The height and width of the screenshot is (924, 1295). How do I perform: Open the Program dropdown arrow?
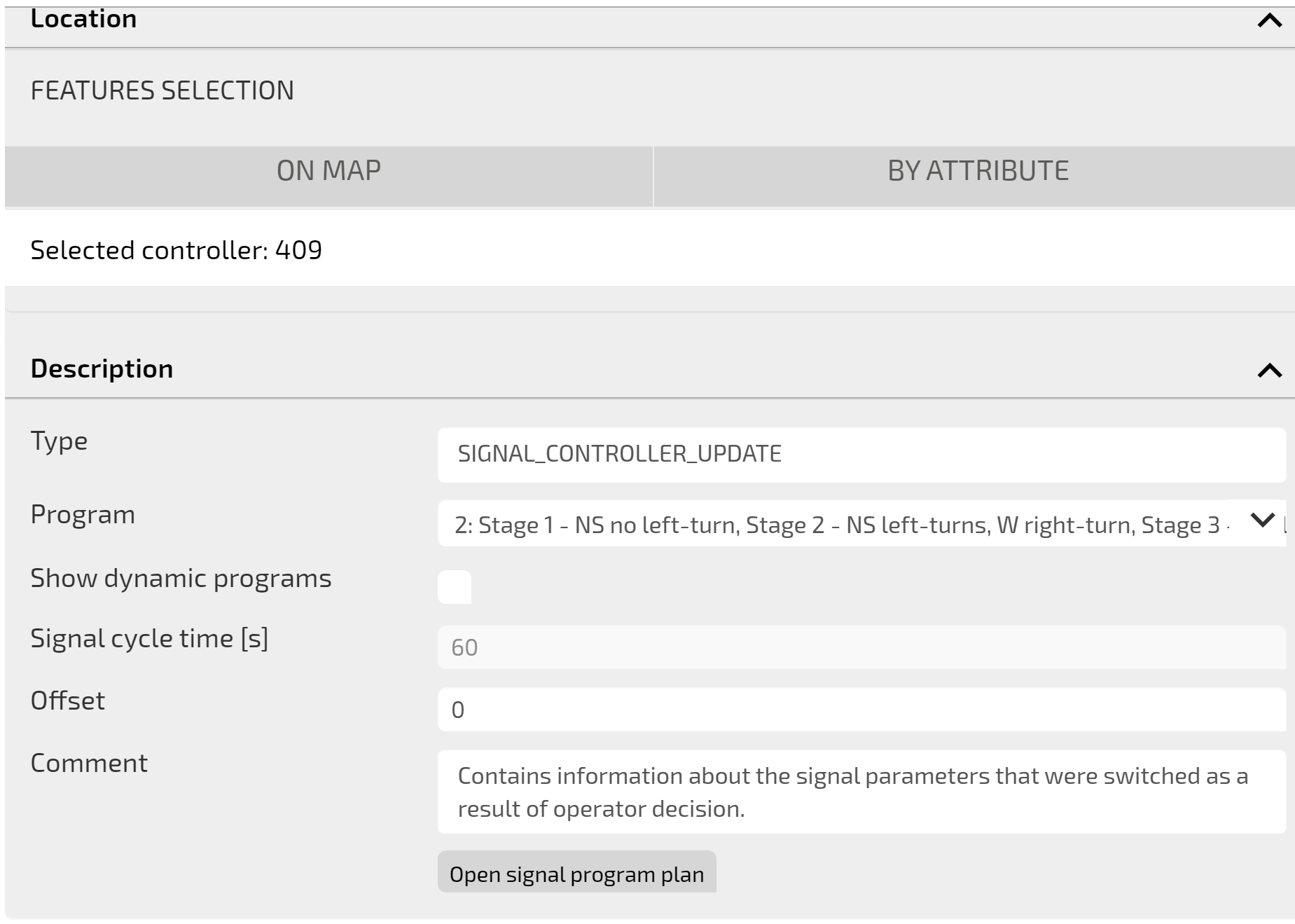pyautogui.click(x=1262, y=520)
